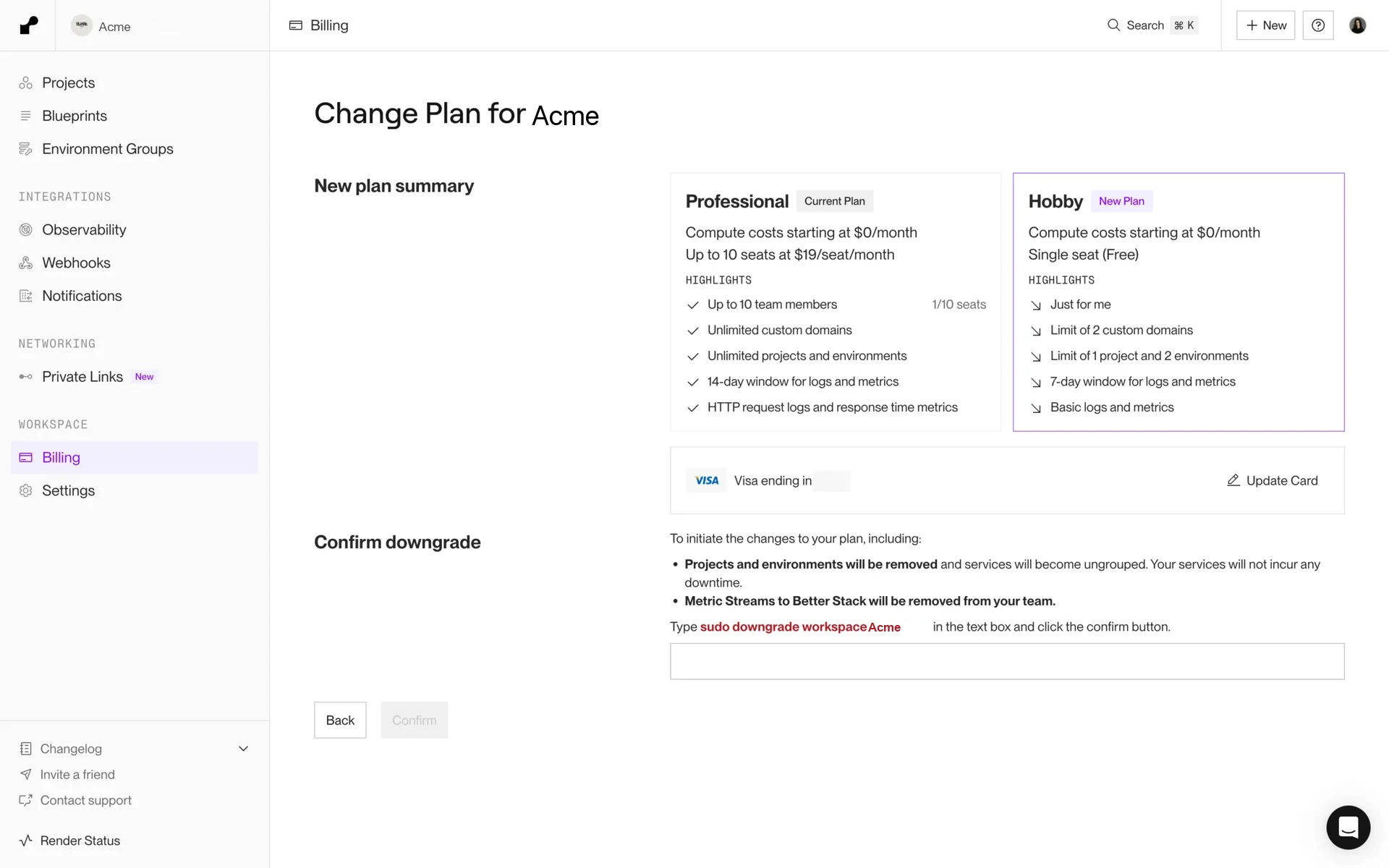Open the Changelog link
The image size is (1389, 868).
[71, 749]
